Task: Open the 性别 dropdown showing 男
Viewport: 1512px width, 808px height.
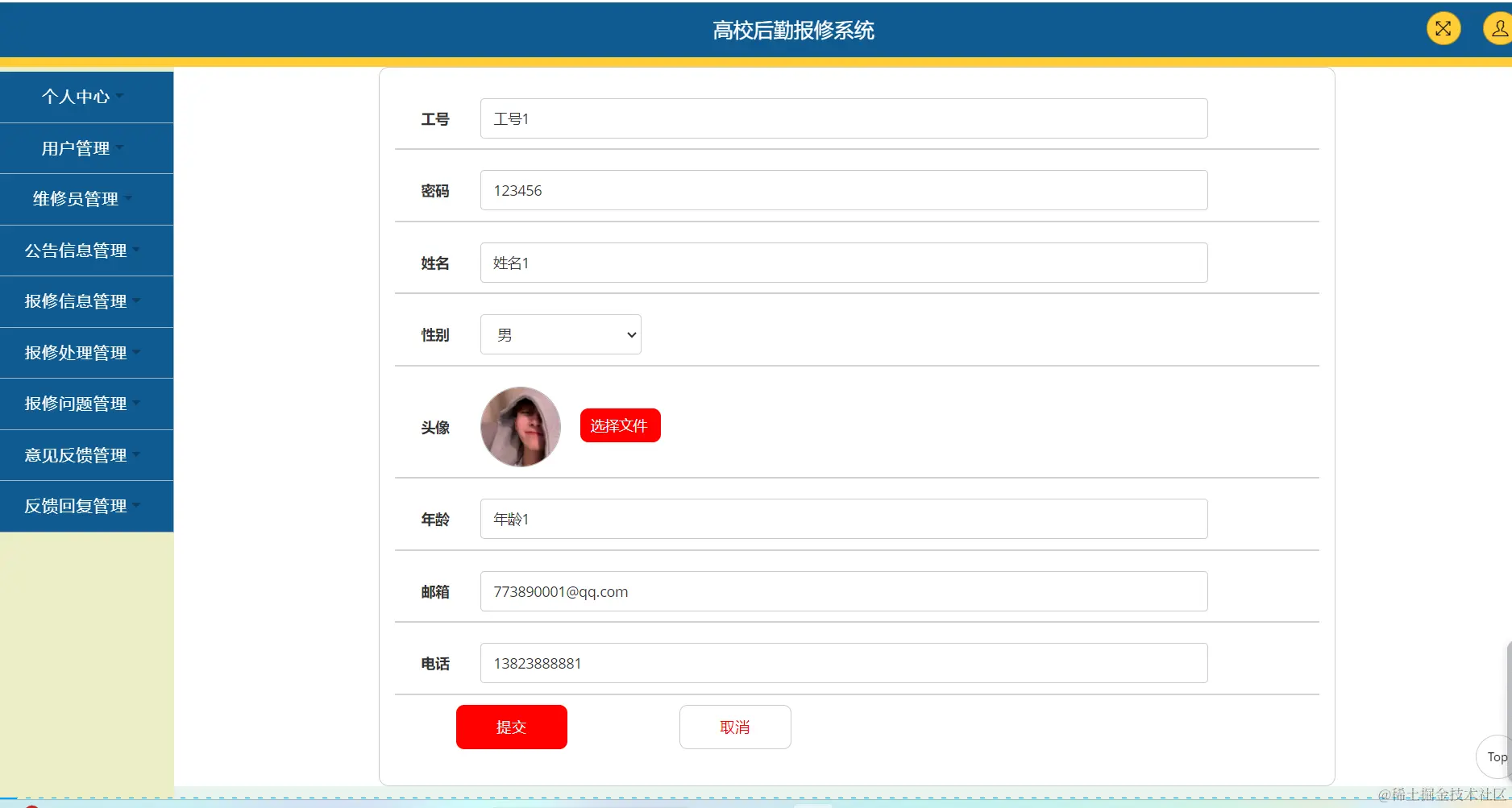Action: click(561, 334)
